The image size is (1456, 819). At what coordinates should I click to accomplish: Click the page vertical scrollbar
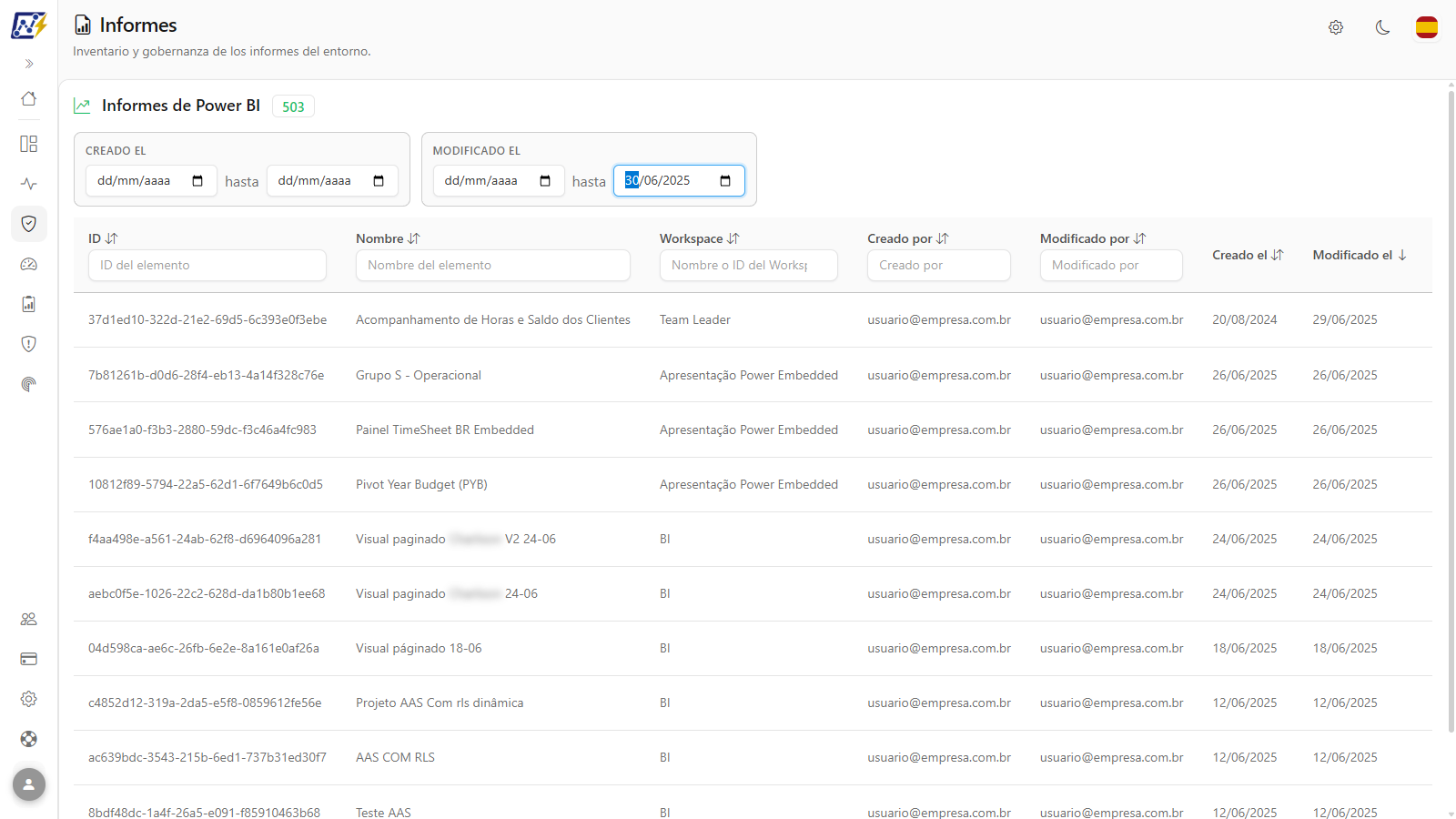click(x=1451, y=409)
